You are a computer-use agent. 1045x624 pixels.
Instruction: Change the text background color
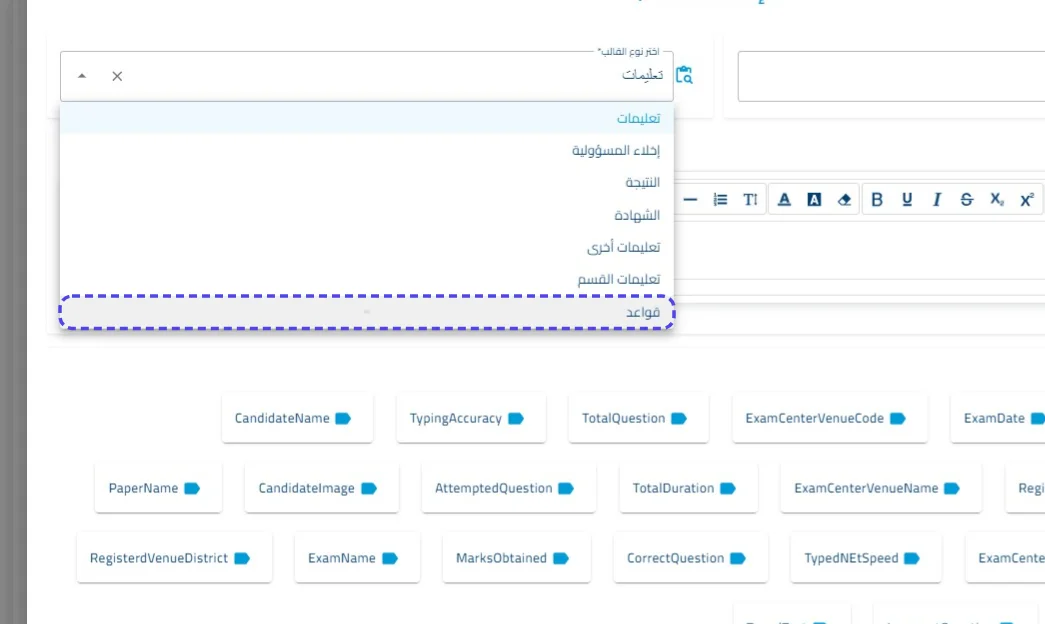point(814,199)
